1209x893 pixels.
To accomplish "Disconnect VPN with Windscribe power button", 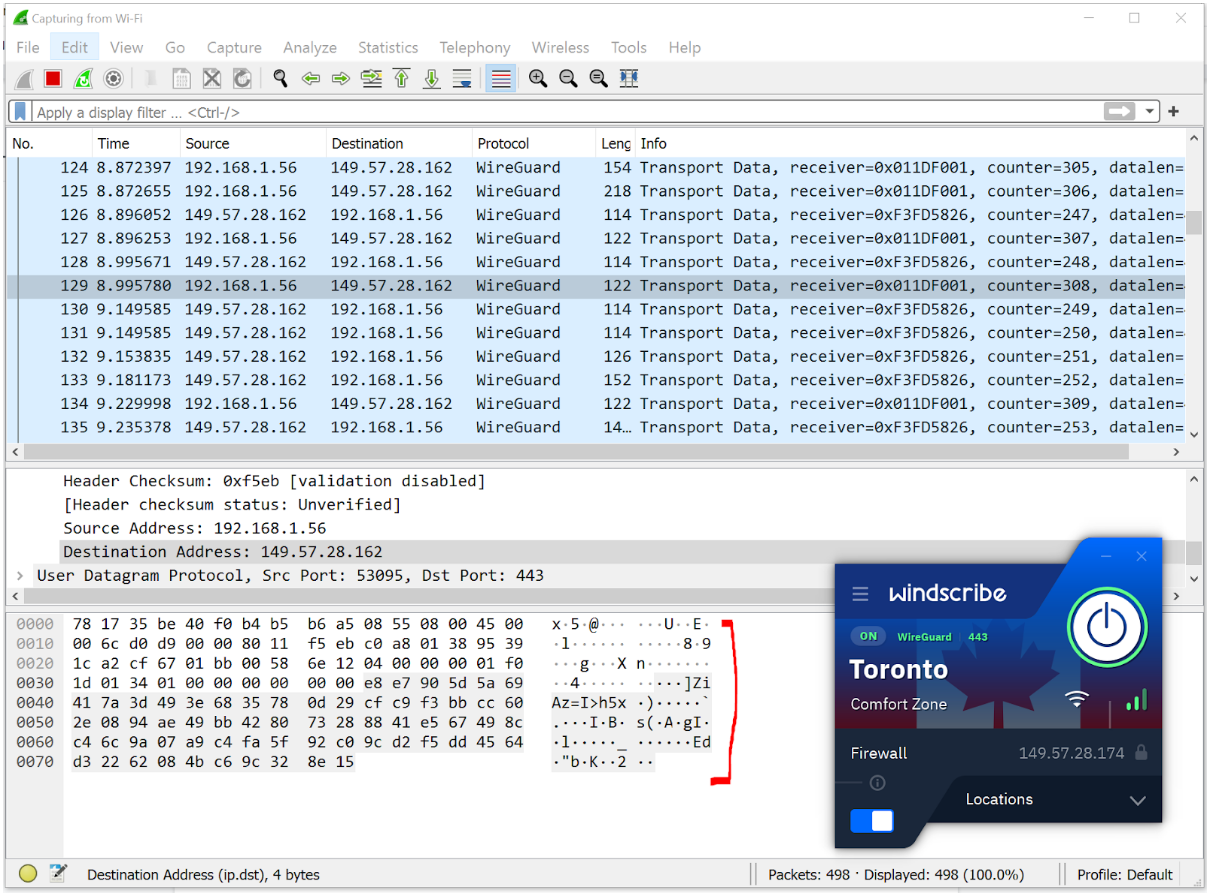I will [x=1106, y=626].
